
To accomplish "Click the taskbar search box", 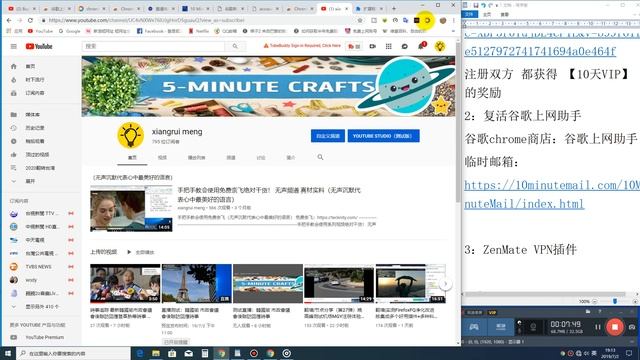I will 73,353.
